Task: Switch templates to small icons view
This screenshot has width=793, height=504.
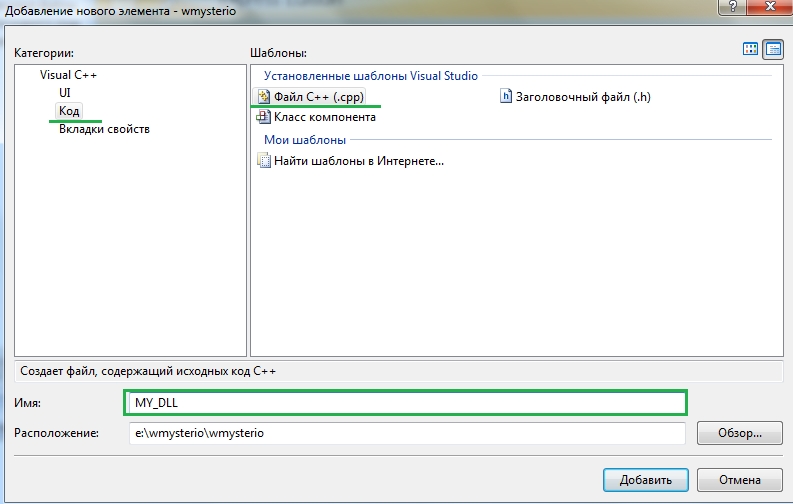Action: (772, 49)
